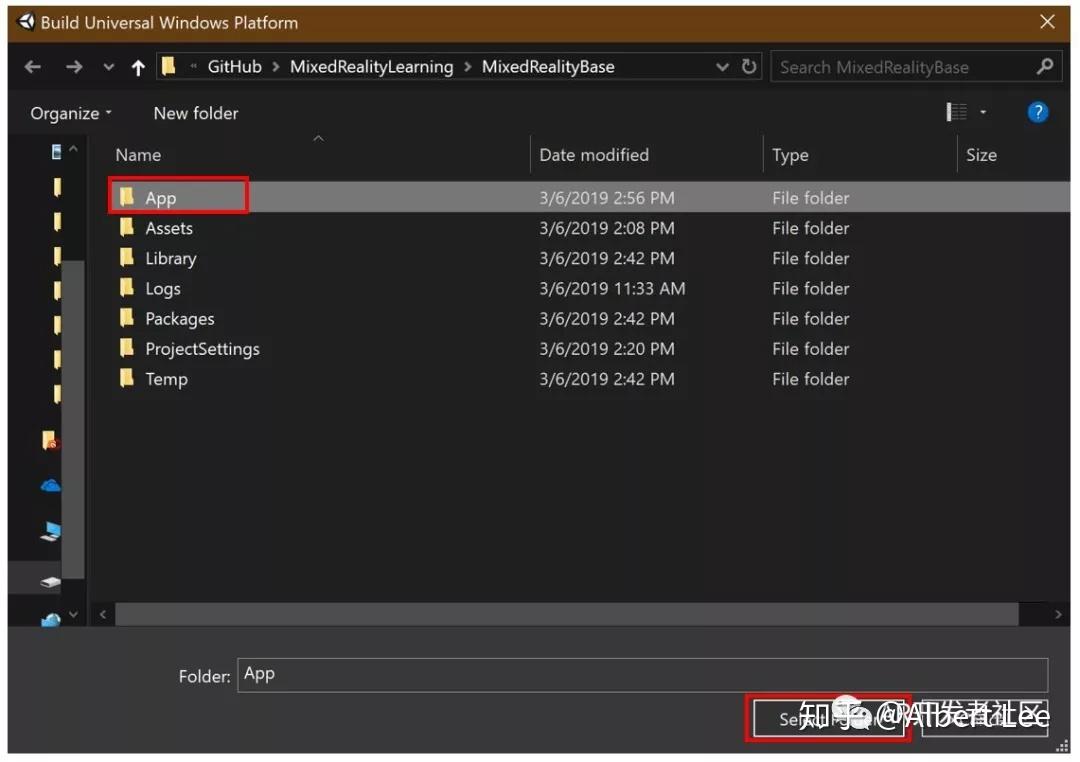The image size is (1080, 762).
Task: Open help with the question mark
Action: coord(1037,112)
